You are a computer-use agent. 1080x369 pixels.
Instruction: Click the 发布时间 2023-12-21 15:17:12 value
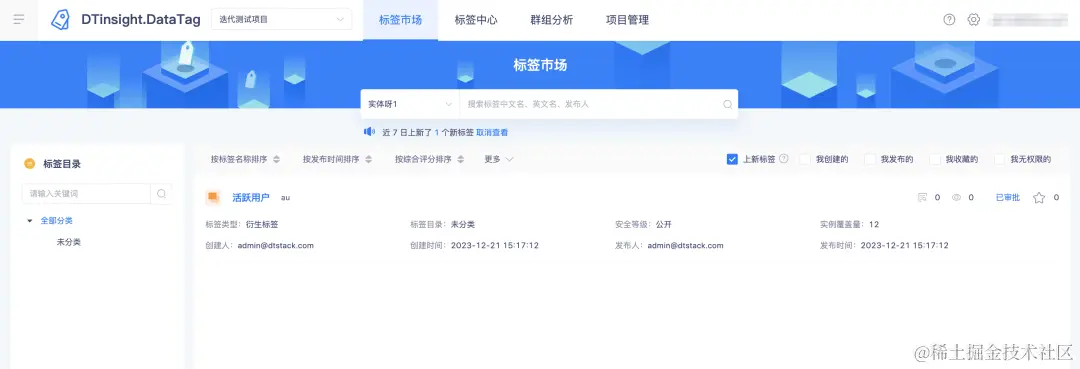[x=904, y=245]
